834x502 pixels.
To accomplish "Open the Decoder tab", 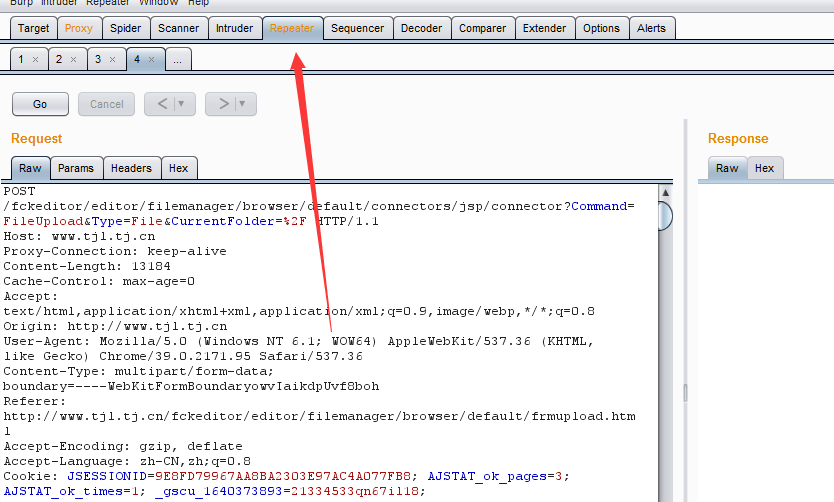I will [x=421, y=28].
